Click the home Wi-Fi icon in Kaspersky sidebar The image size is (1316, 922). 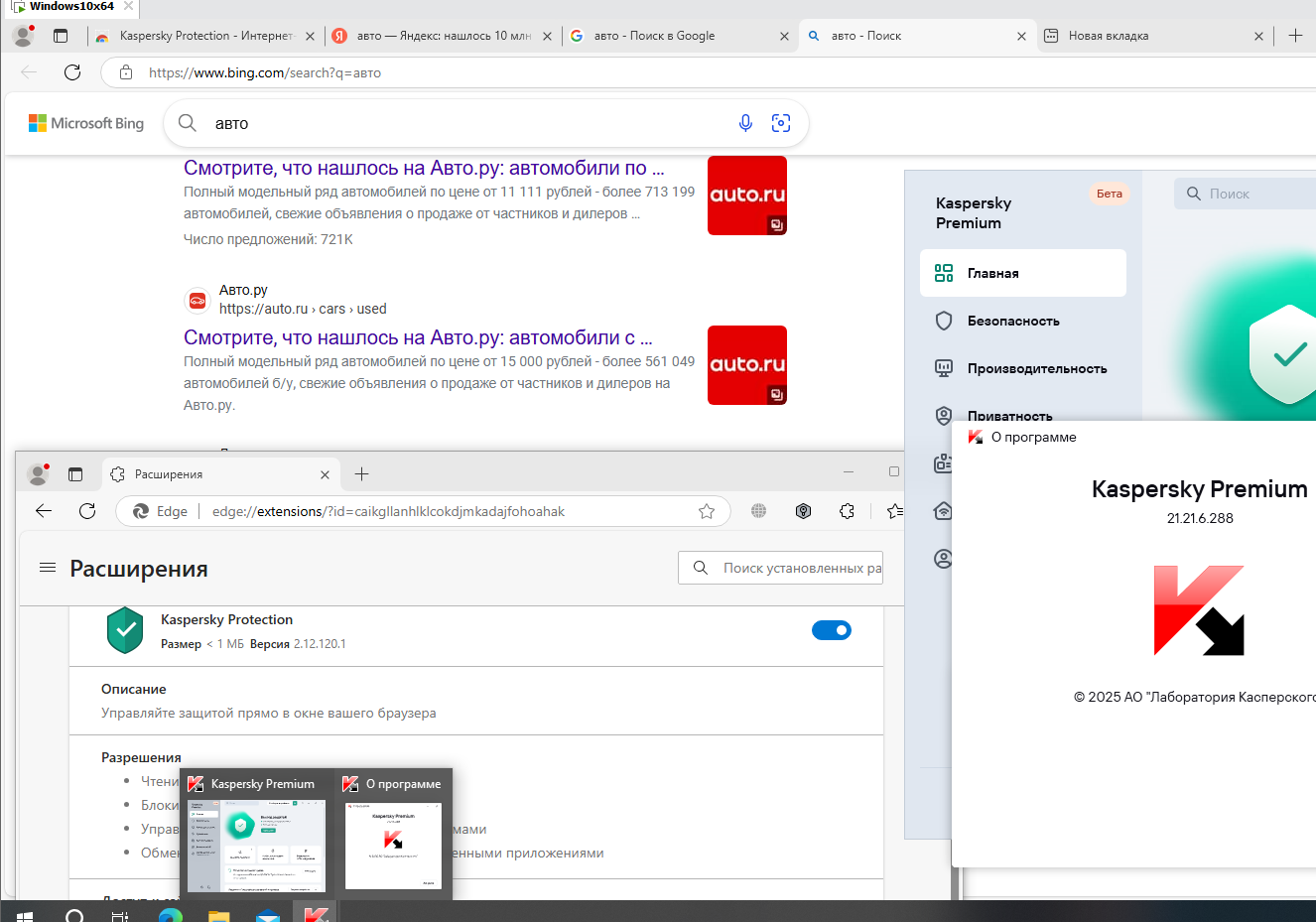coord(944,511)
